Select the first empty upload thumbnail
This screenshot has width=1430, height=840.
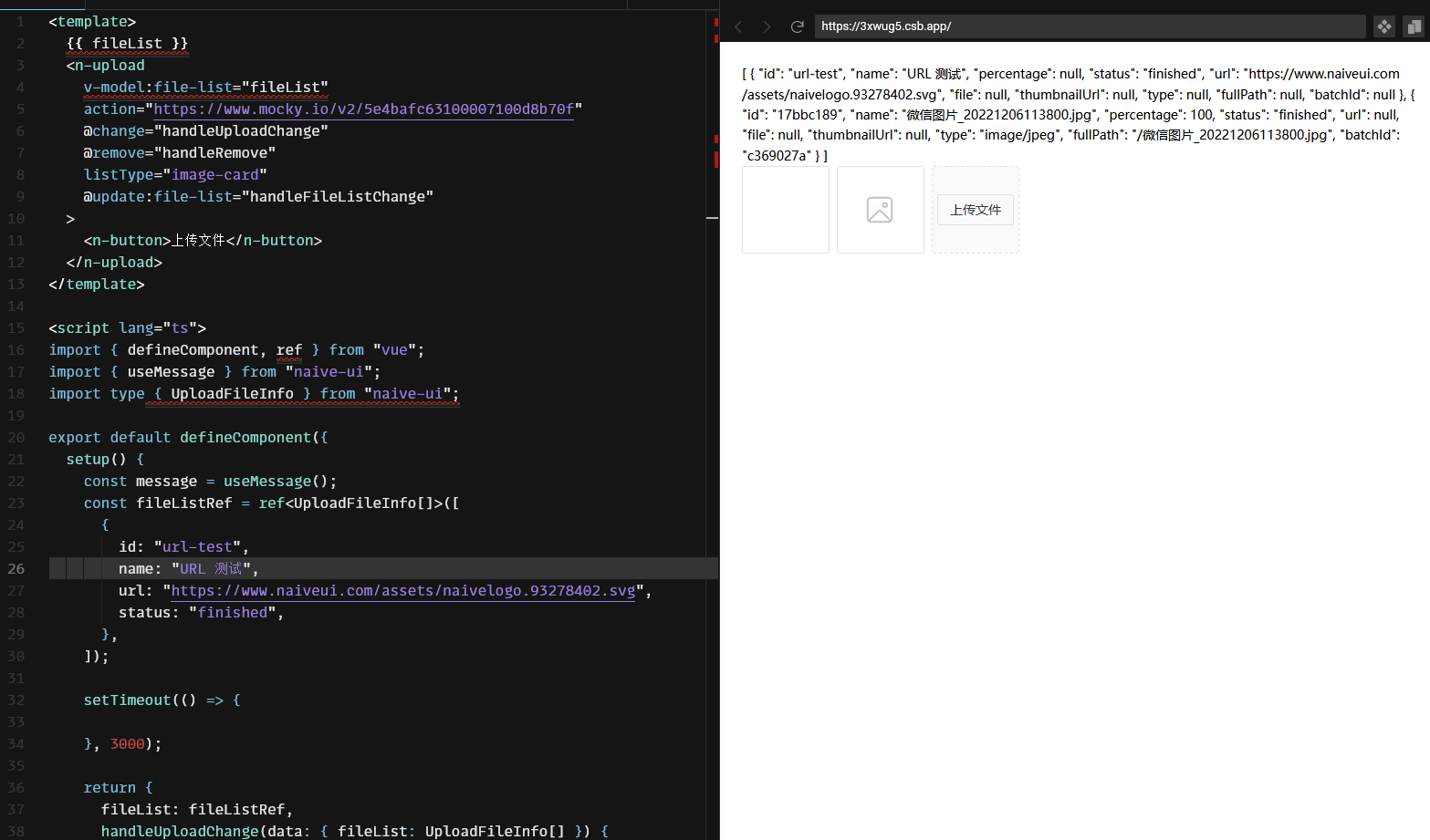(785, 209)
